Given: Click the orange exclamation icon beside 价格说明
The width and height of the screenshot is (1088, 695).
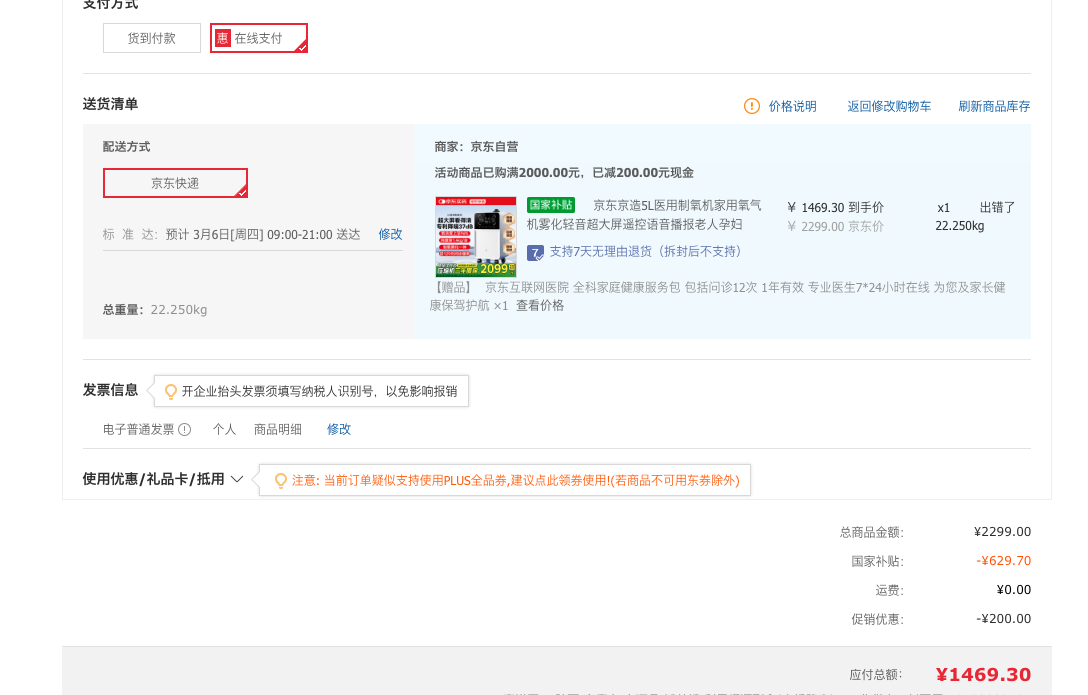Looking at the screenshot, I should pyautogui.click(x=751, y=106).
